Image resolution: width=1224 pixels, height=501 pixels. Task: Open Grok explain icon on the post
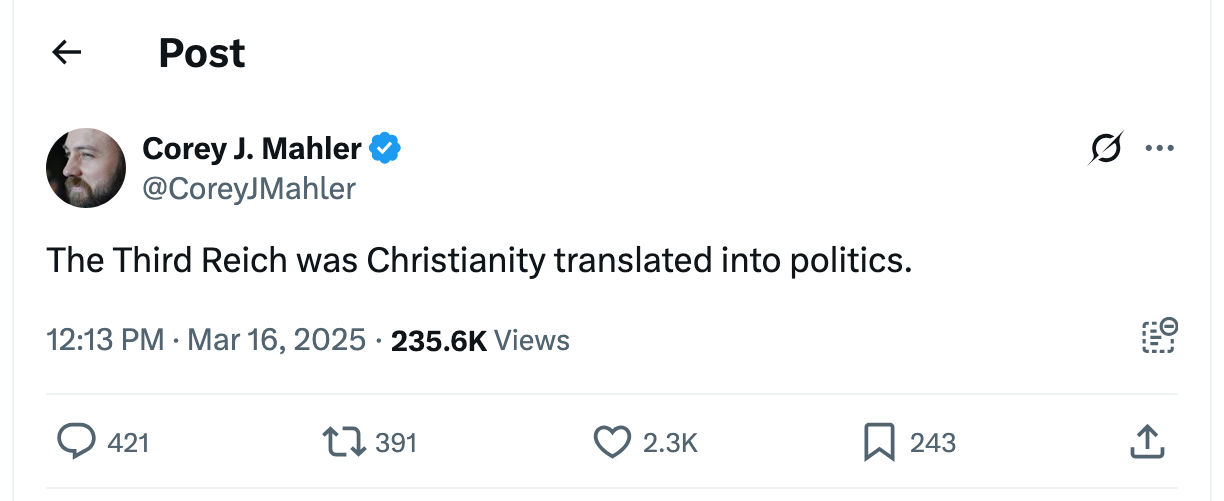coord(1105,149)
